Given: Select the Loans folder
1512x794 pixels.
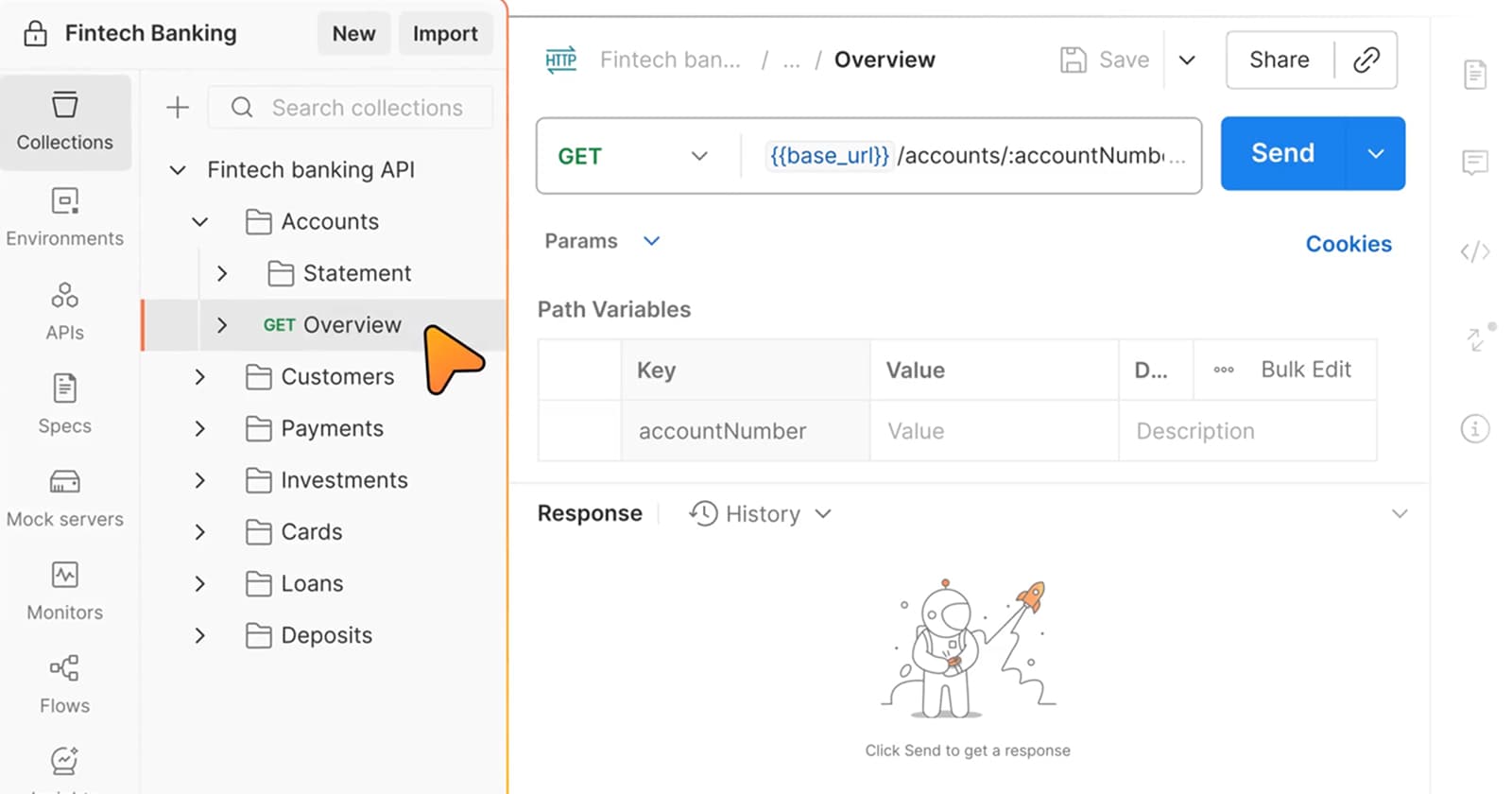Looking at the screenshot, I should (312, 584).
